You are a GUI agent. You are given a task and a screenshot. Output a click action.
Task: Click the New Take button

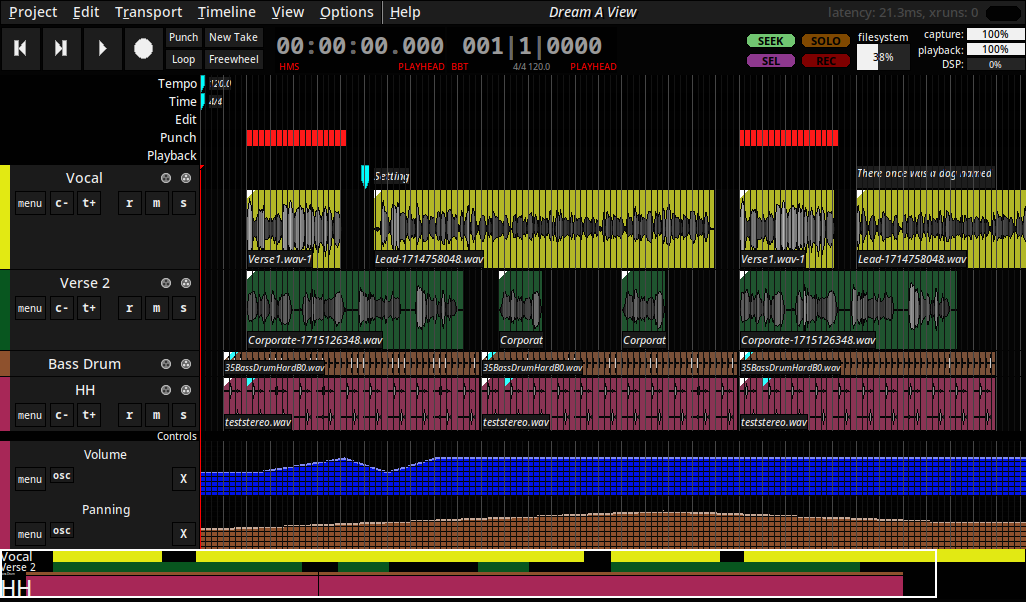point(234,37)
